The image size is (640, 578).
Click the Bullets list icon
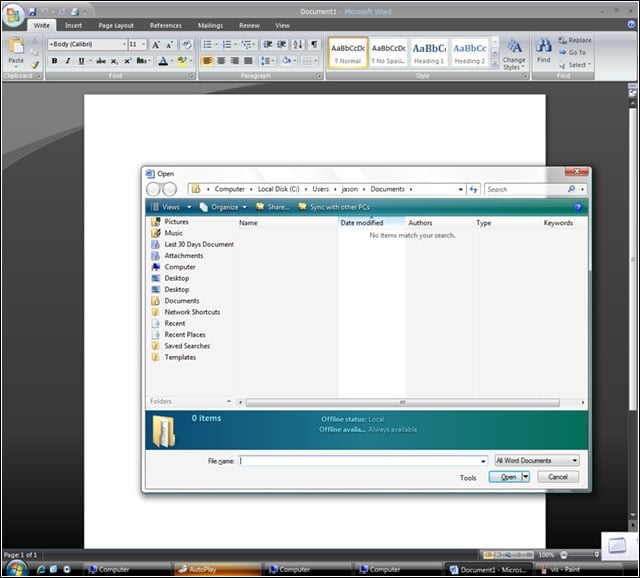207,44
